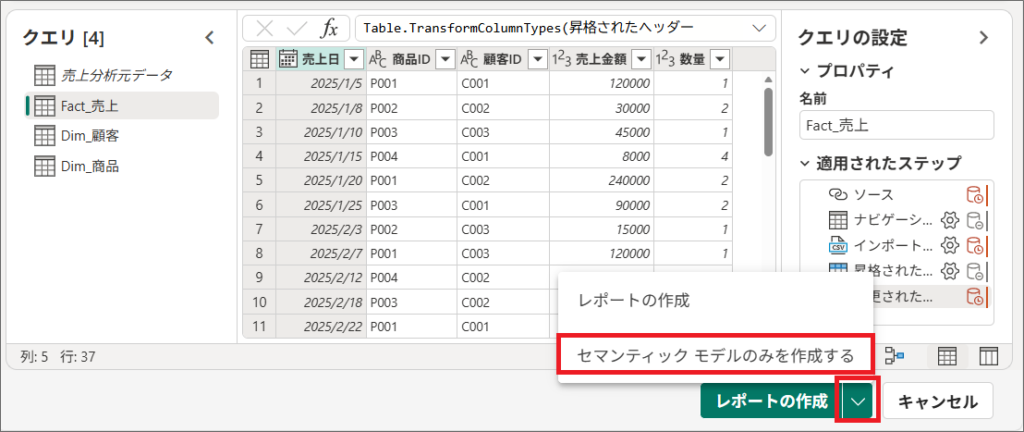Open dropdown arrow beside レポートの作成 button

[857, 401]
